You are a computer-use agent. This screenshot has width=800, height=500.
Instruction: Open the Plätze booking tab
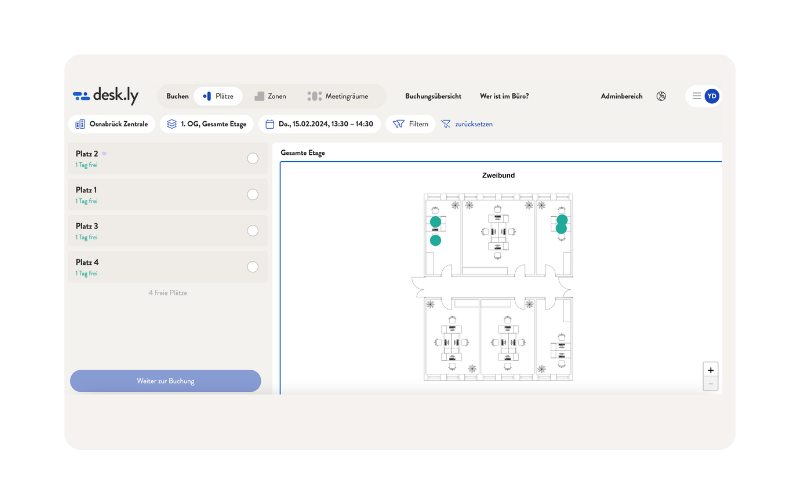218,96
